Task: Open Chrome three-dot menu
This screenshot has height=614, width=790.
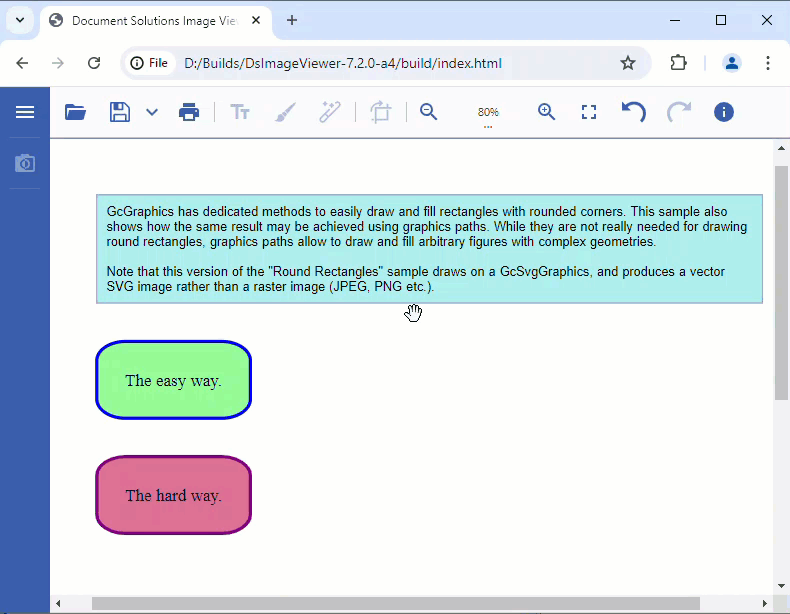Action: coord(768,63)
